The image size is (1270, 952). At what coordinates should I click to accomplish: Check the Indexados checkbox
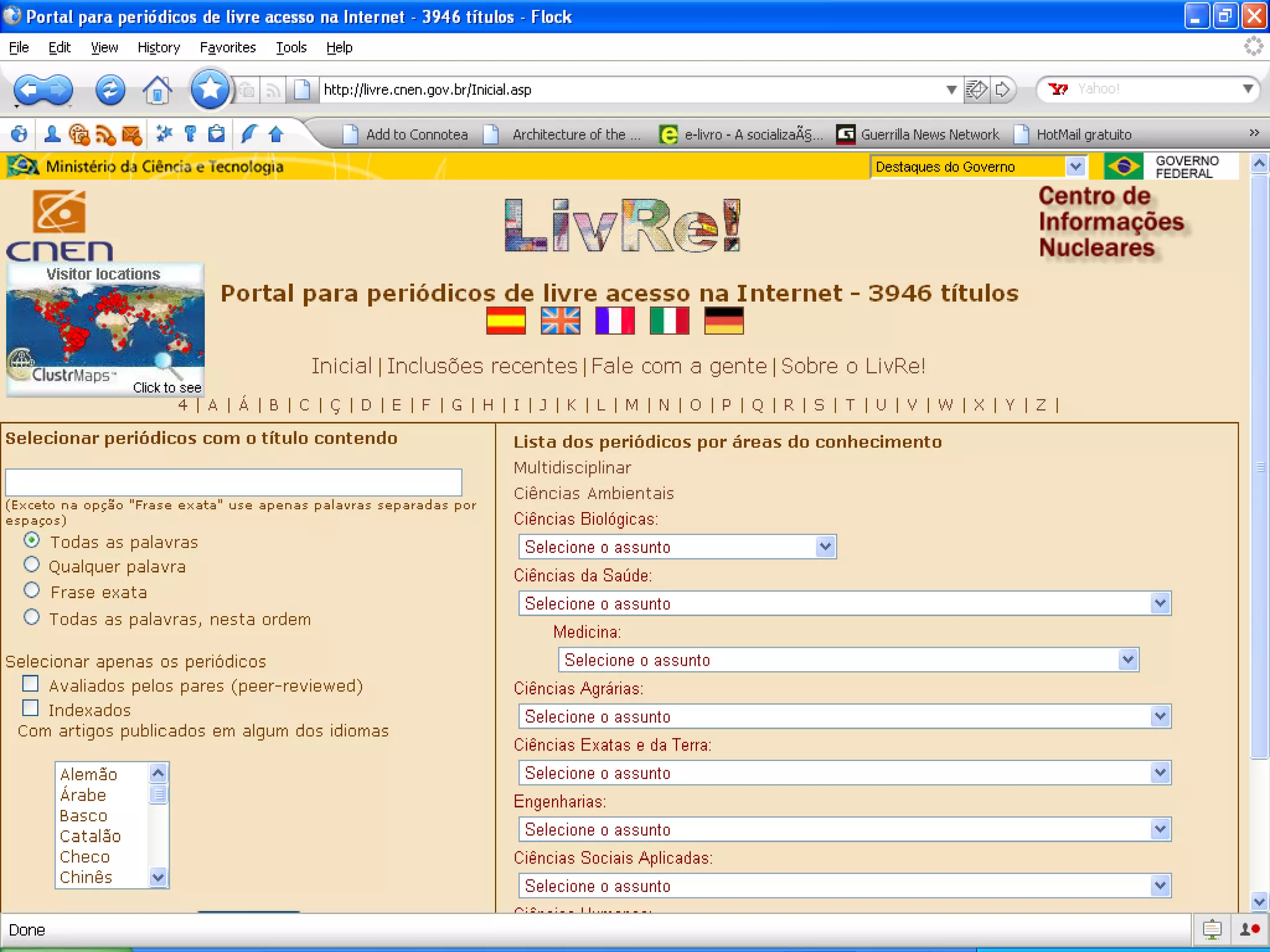pos(30,708)
